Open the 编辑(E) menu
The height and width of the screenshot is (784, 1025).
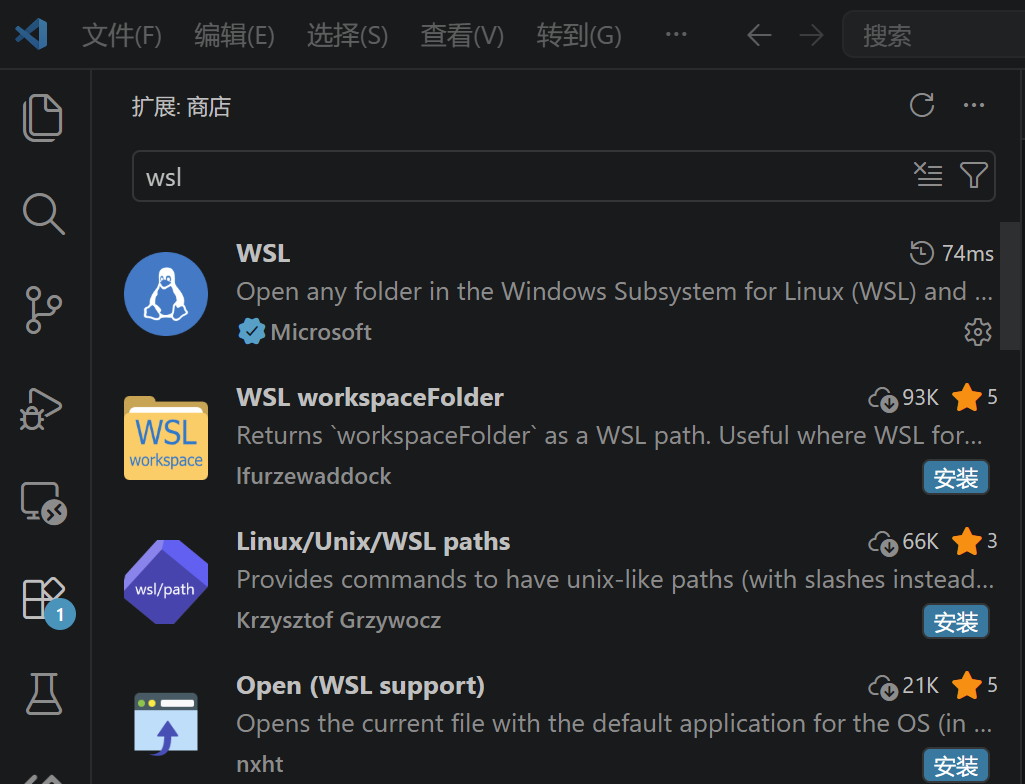[x=234, y=35]
